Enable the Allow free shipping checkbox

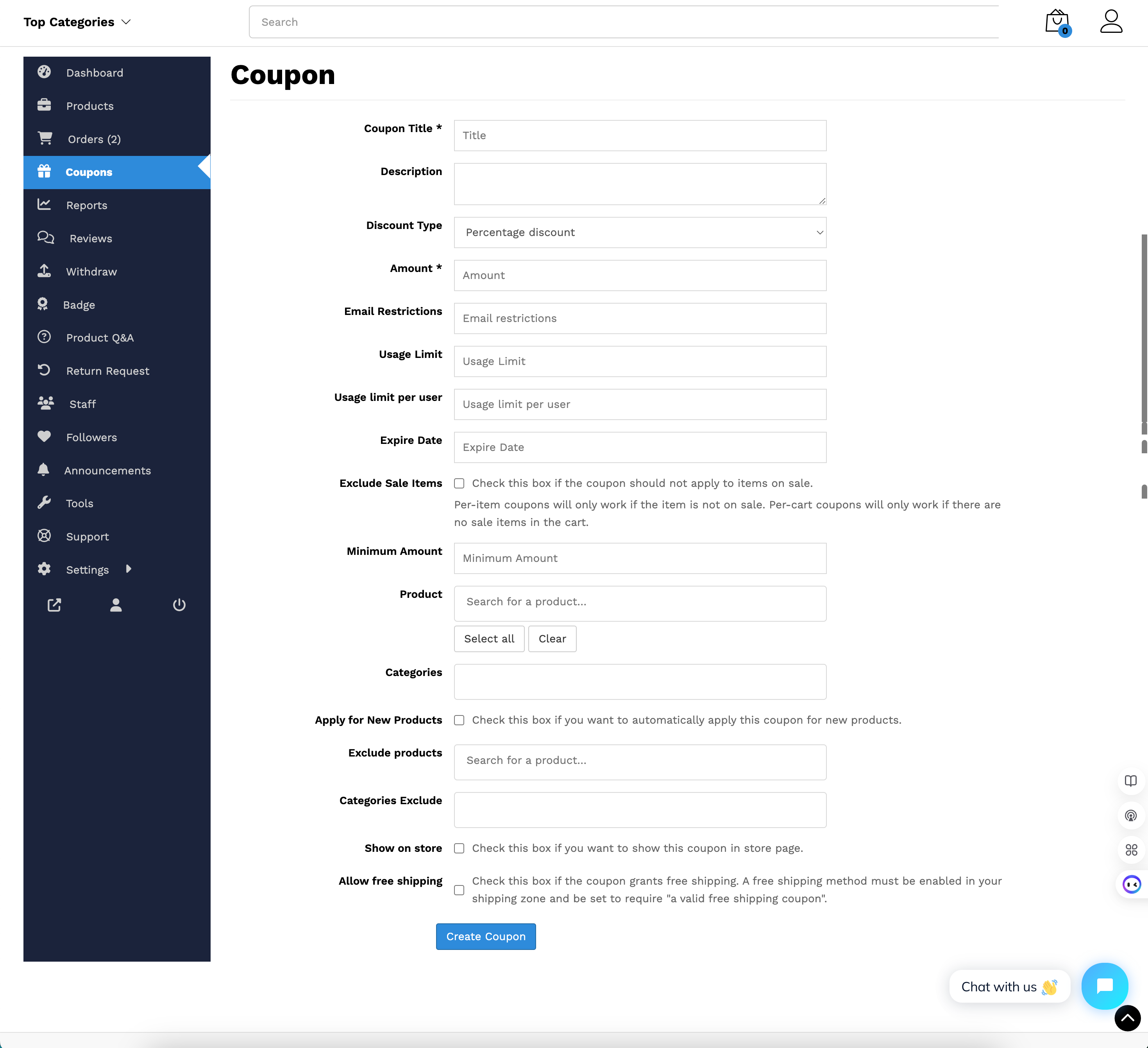point(459,890)
